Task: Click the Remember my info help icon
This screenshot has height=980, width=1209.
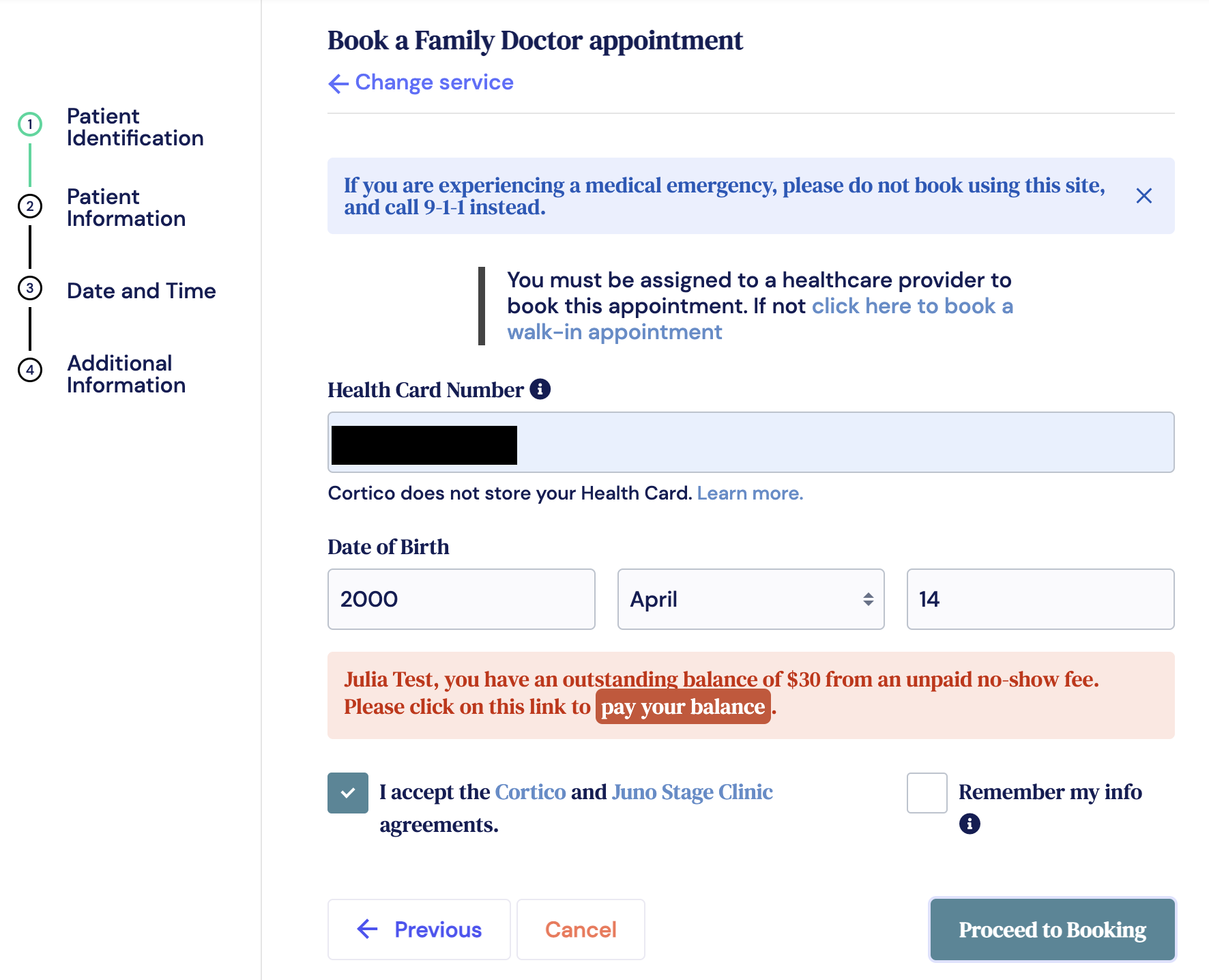Action: [969, 824]
